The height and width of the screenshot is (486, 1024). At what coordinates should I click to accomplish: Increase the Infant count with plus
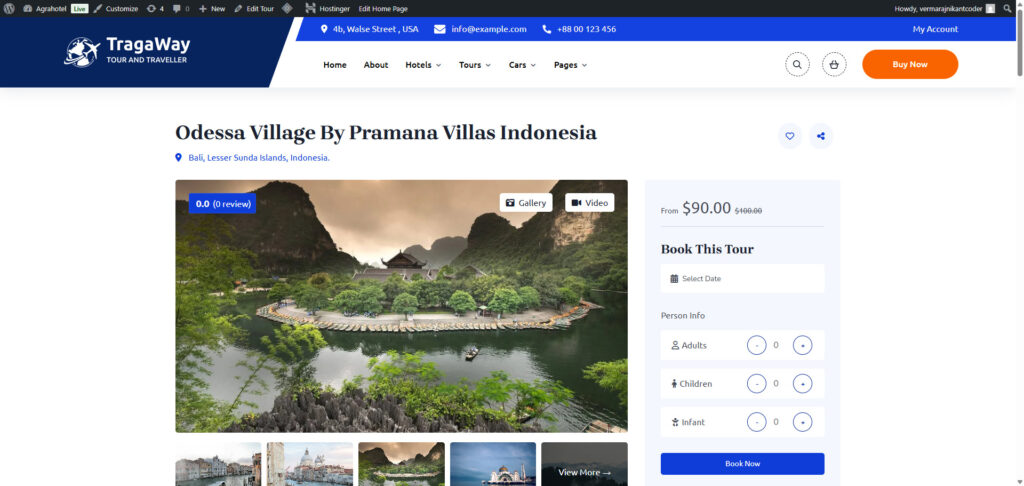coord(803,422)
